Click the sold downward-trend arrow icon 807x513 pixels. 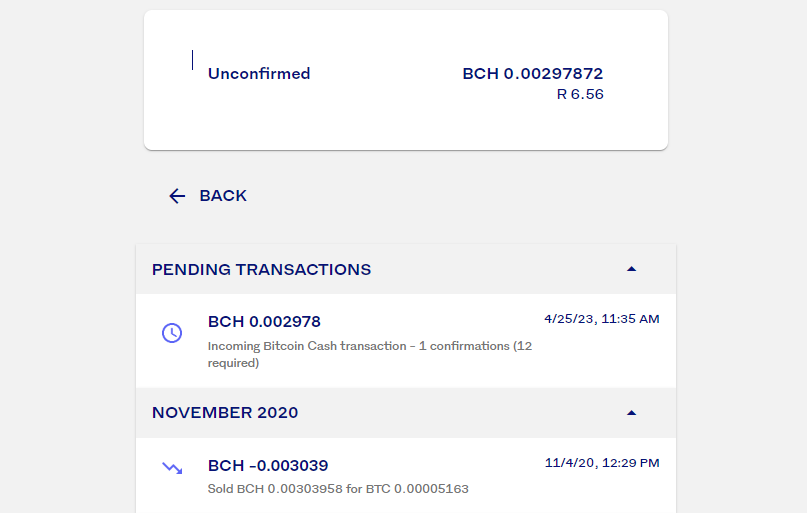(x=172, y=468)
